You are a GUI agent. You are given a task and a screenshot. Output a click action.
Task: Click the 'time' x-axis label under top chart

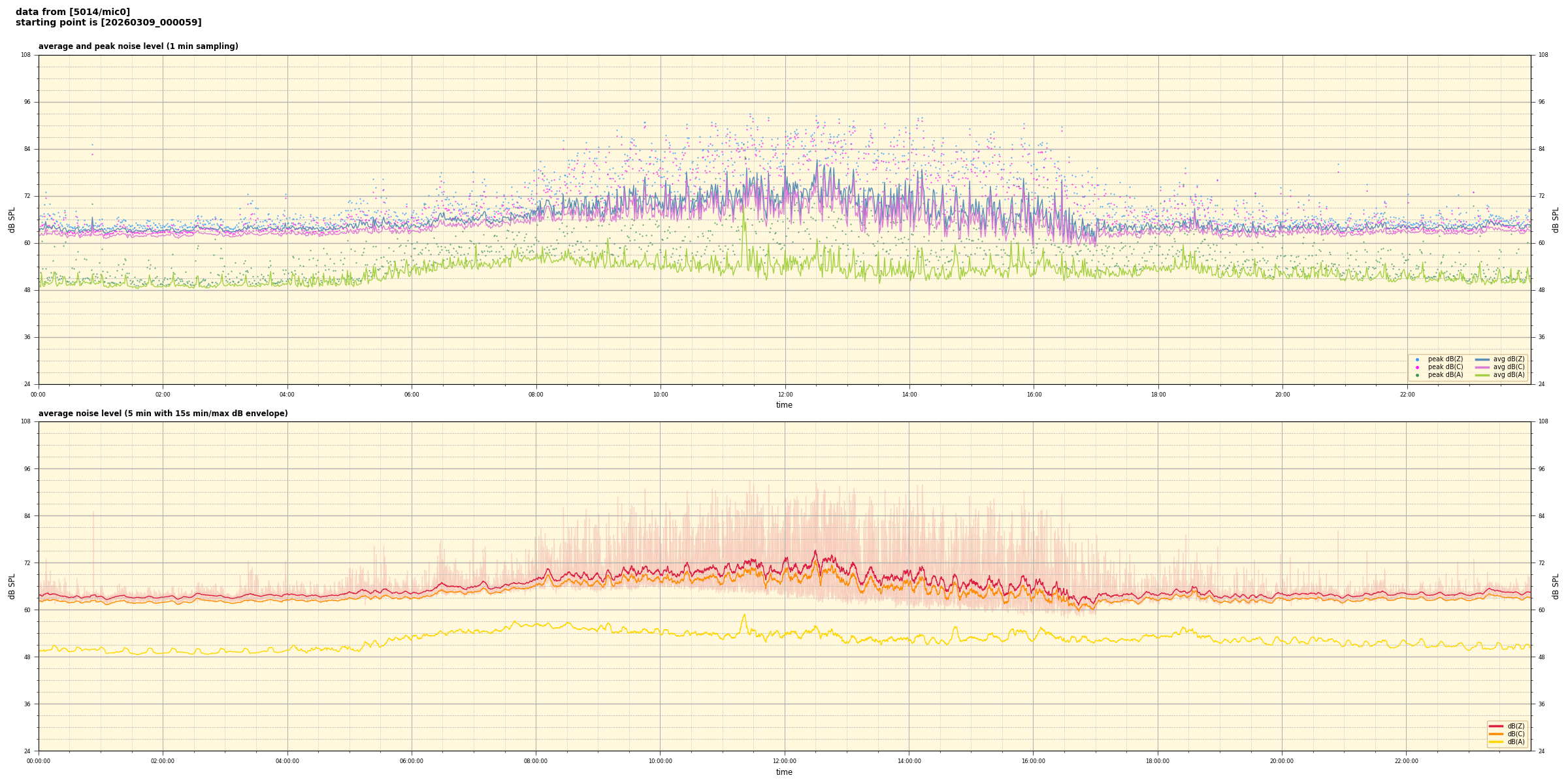coord(784,405)
